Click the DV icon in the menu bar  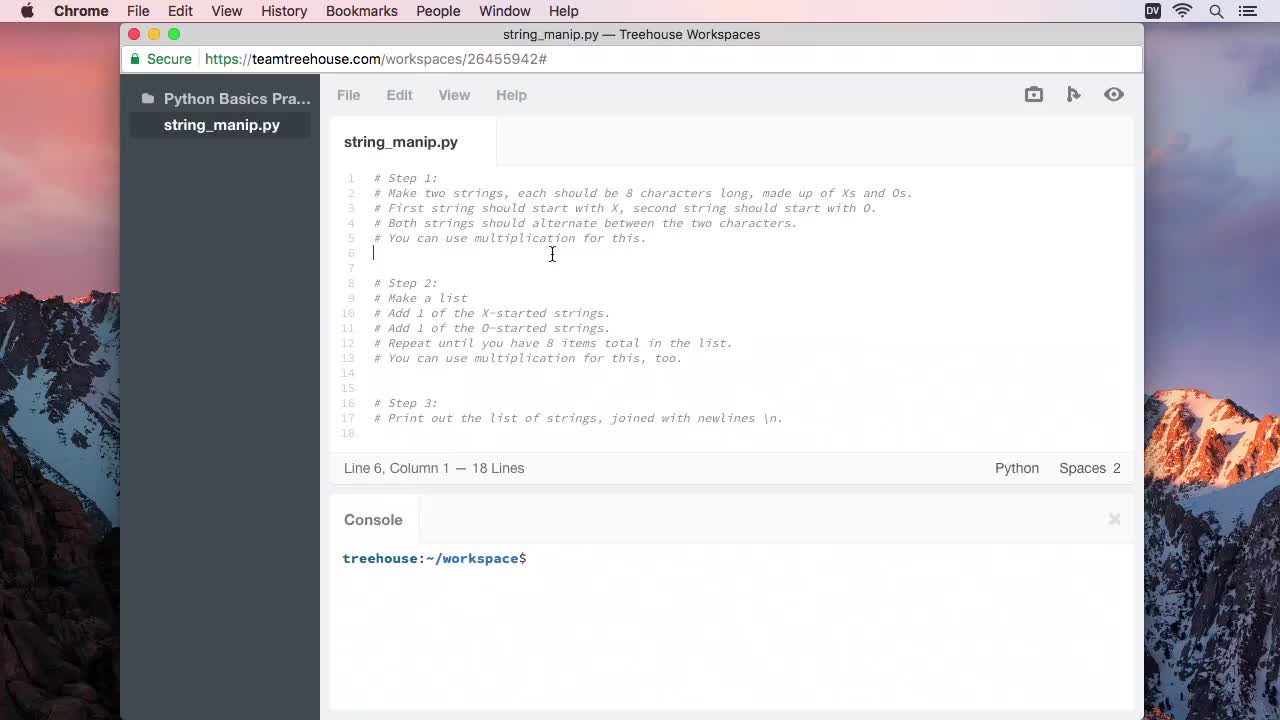tap(1152, 11)
